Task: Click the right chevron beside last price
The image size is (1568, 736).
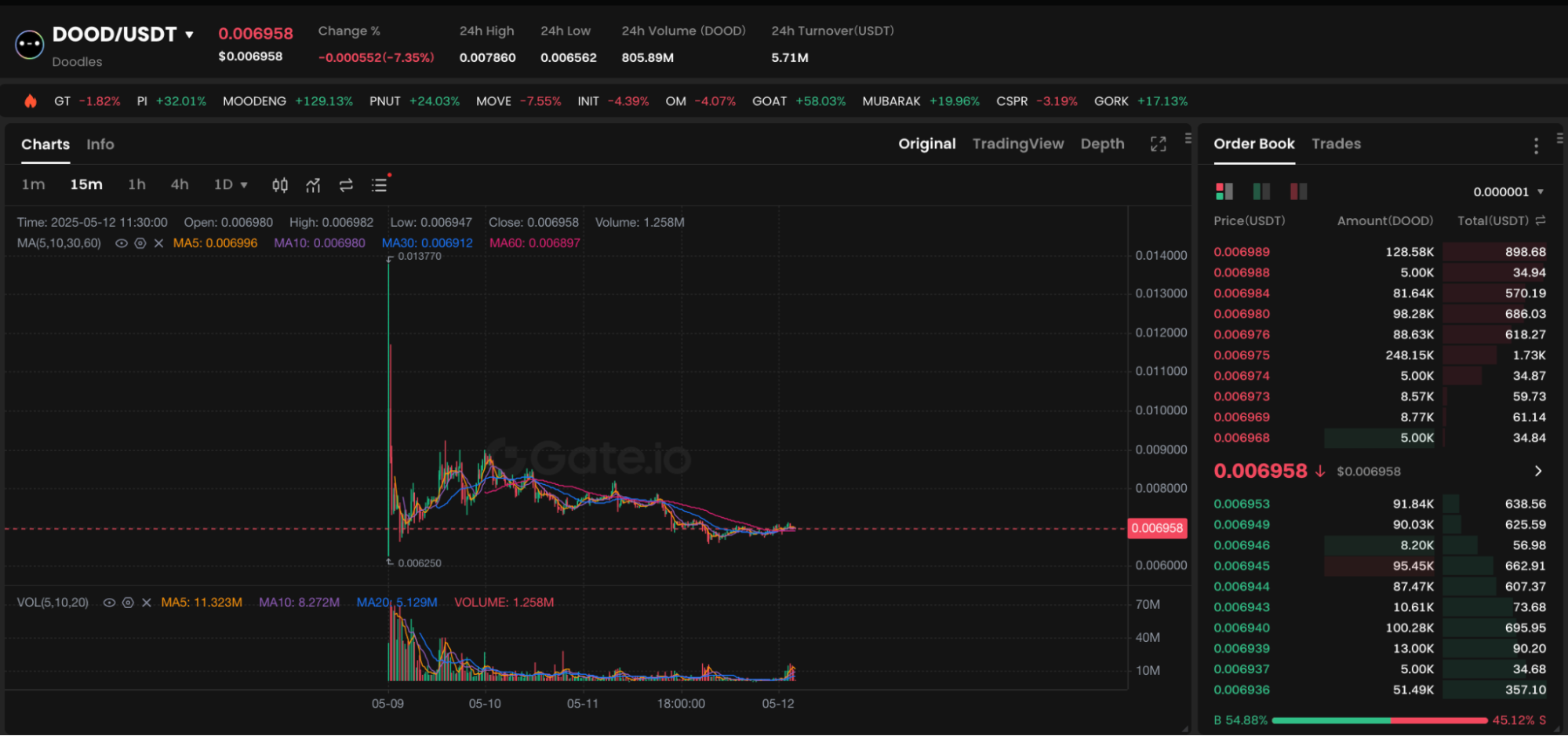Action: click(x=1538, y=471)
